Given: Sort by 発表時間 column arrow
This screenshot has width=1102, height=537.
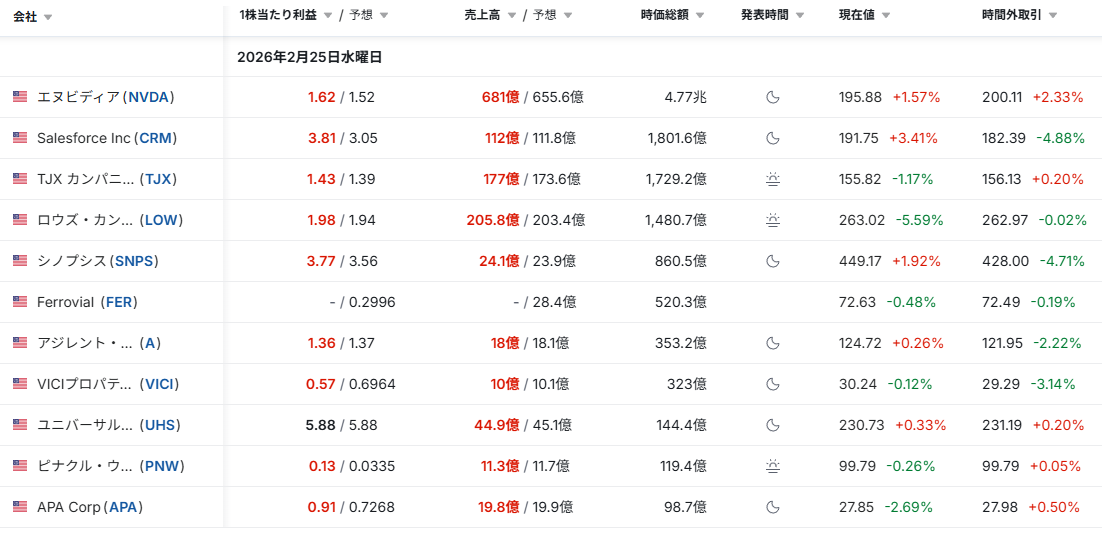Looking at the screenshot, I should point(799,15).
